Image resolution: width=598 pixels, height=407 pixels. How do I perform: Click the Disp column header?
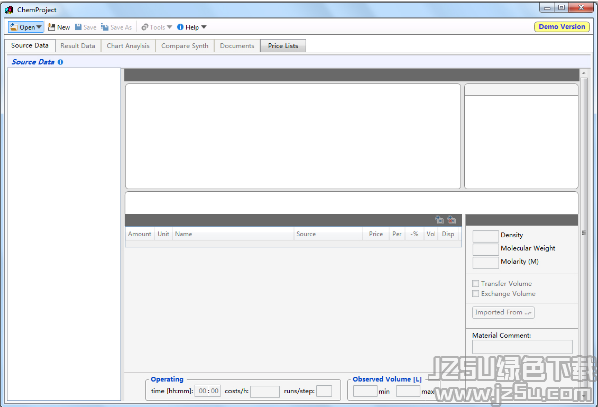(x=448, y=234)
